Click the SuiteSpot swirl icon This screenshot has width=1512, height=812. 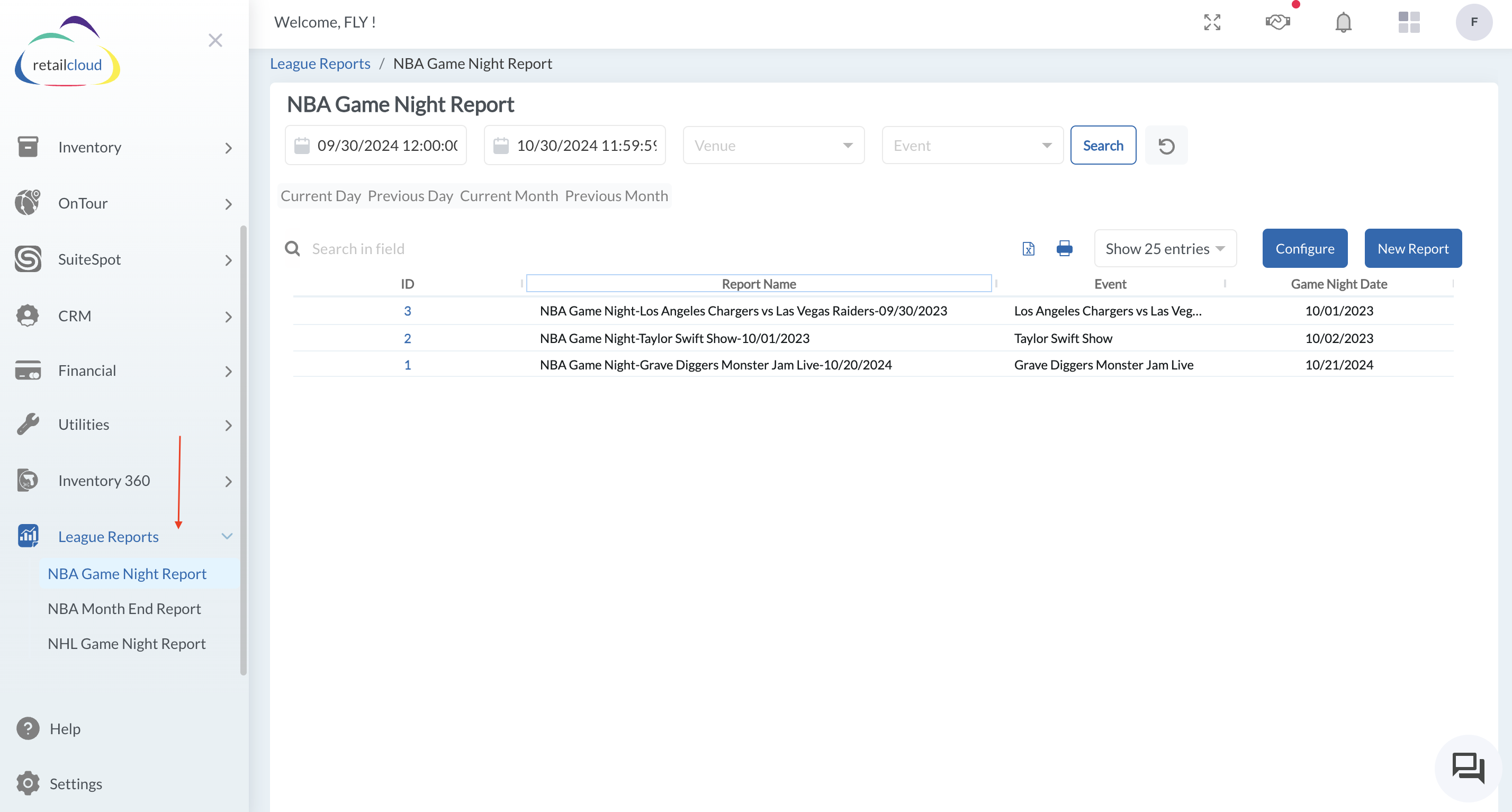point(28,259)
